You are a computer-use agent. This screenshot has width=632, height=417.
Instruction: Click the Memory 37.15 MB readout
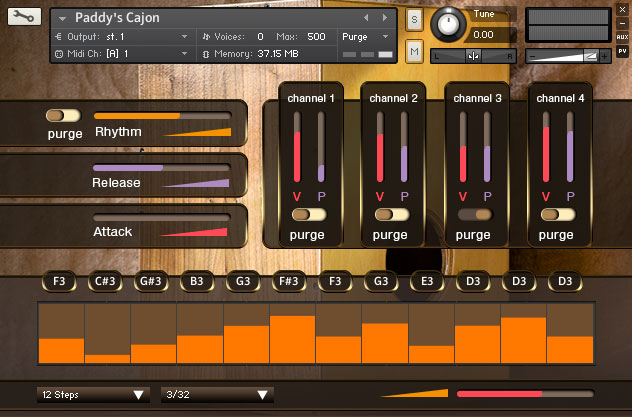(x=278, y=54)
